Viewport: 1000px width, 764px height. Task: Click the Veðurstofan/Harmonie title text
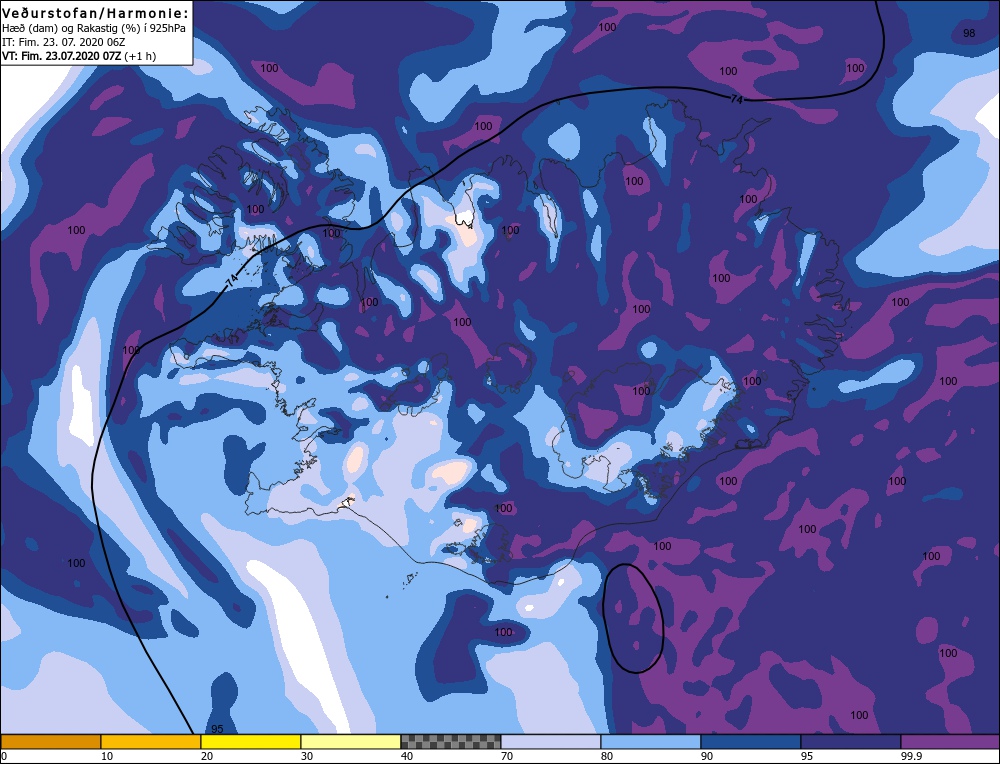click(96, 13)
